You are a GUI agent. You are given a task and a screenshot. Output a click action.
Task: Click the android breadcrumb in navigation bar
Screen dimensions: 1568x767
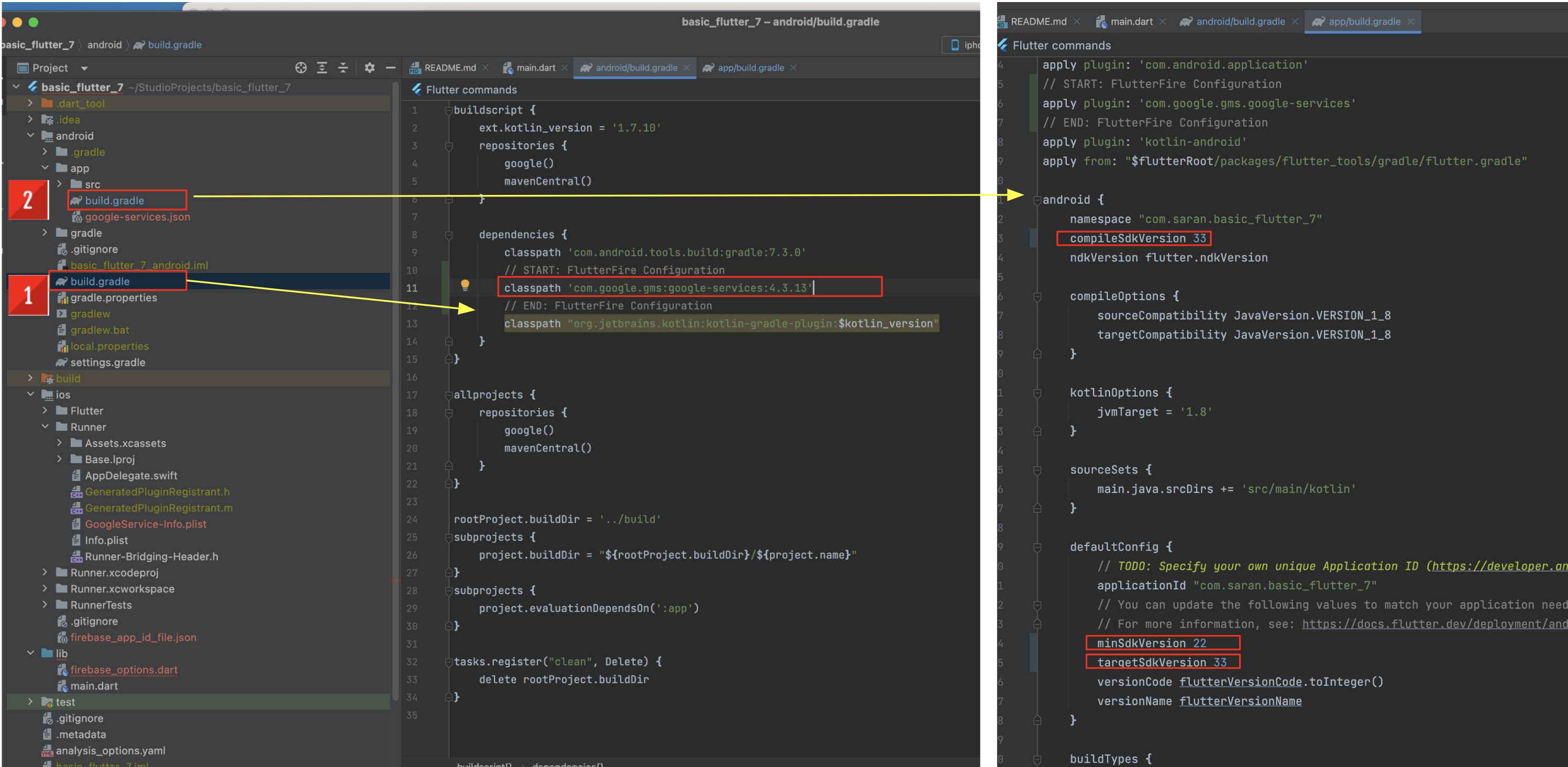pos(104,45)
